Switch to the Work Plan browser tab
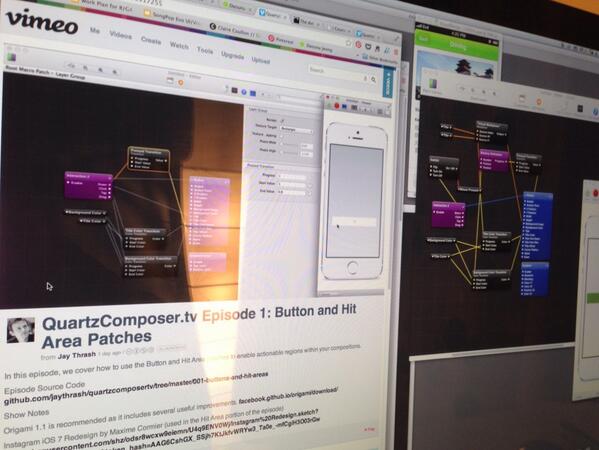This screenshot has height=450, width=599. 103,6
